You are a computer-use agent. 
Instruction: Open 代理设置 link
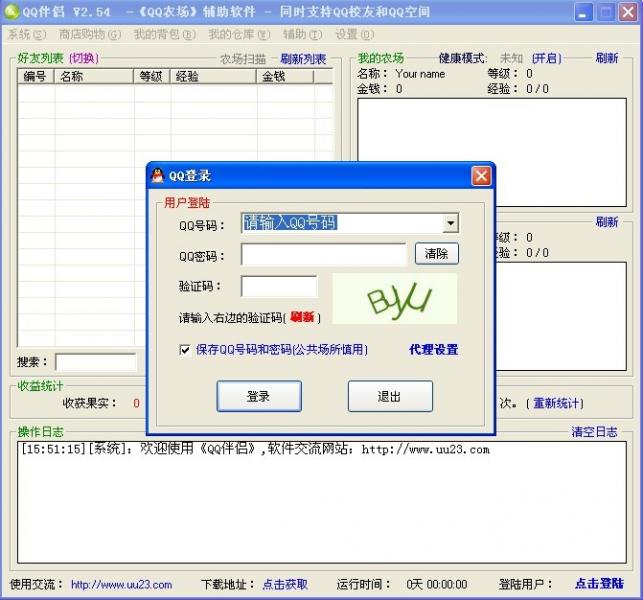click(x=433, y=350)
